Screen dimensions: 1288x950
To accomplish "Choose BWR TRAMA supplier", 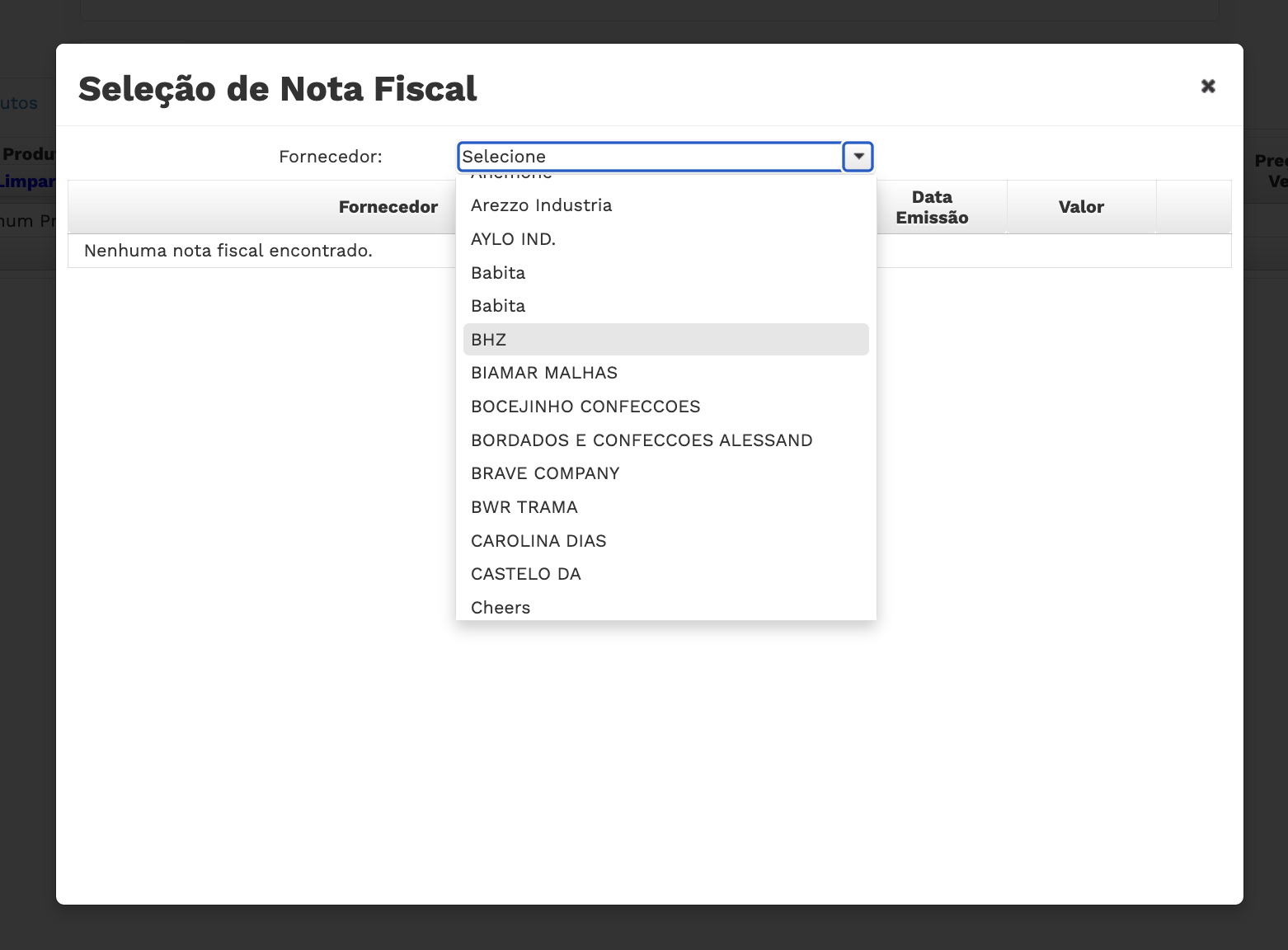I will 524,507.
